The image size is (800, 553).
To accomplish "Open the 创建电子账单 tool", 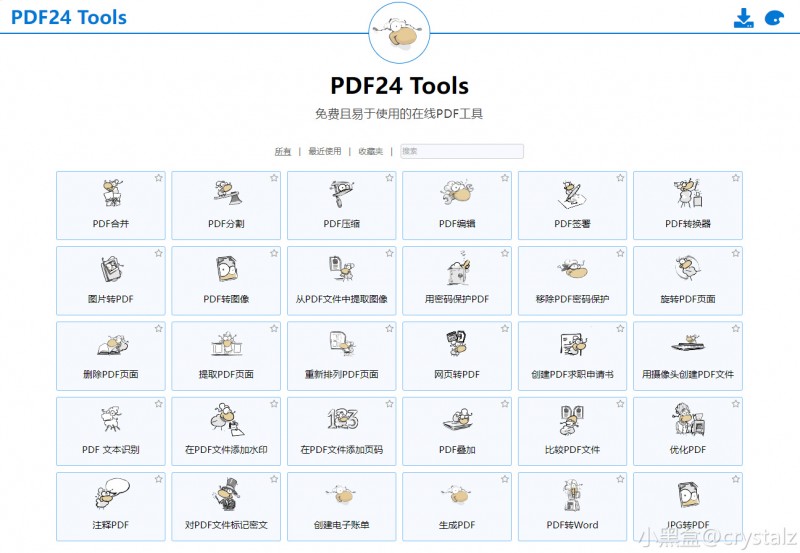I will click(341, 507).
